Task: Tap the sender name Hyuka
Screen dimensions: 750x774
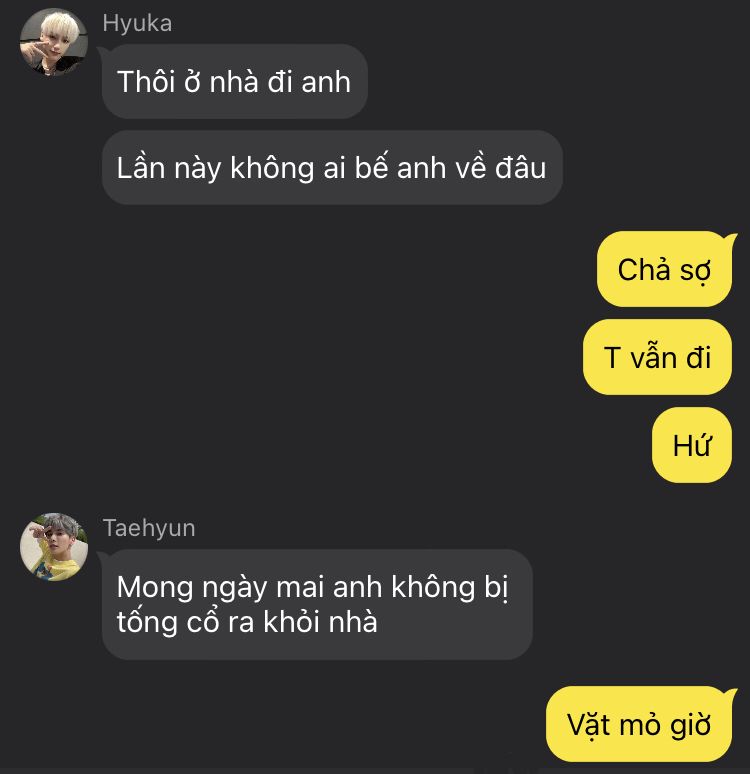Action: click(137, 23)
